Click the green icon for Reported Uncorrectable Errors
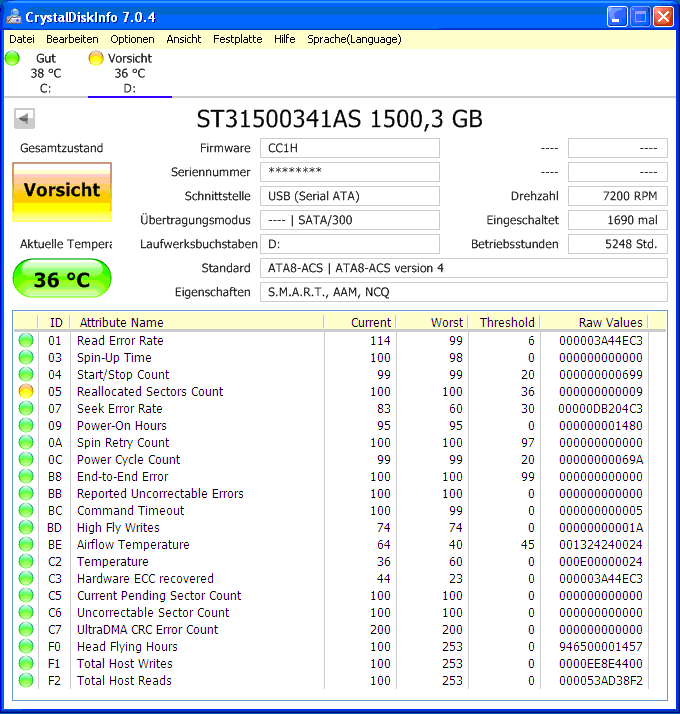 click(26, 493)
